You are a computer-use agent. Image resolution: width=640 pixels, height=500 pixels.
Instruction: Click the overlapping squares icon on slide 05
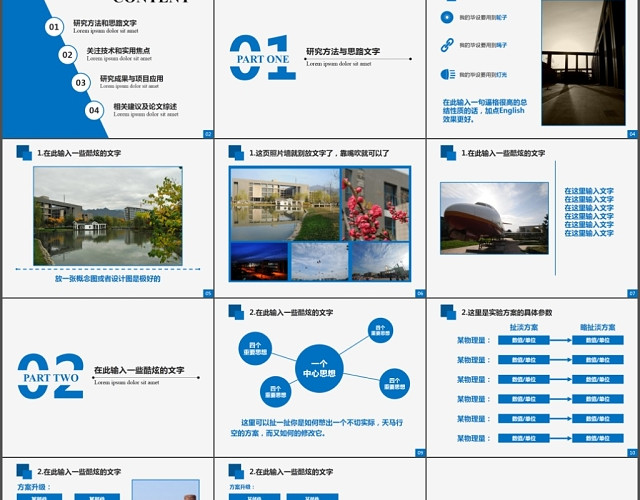(x=24, y=153)
